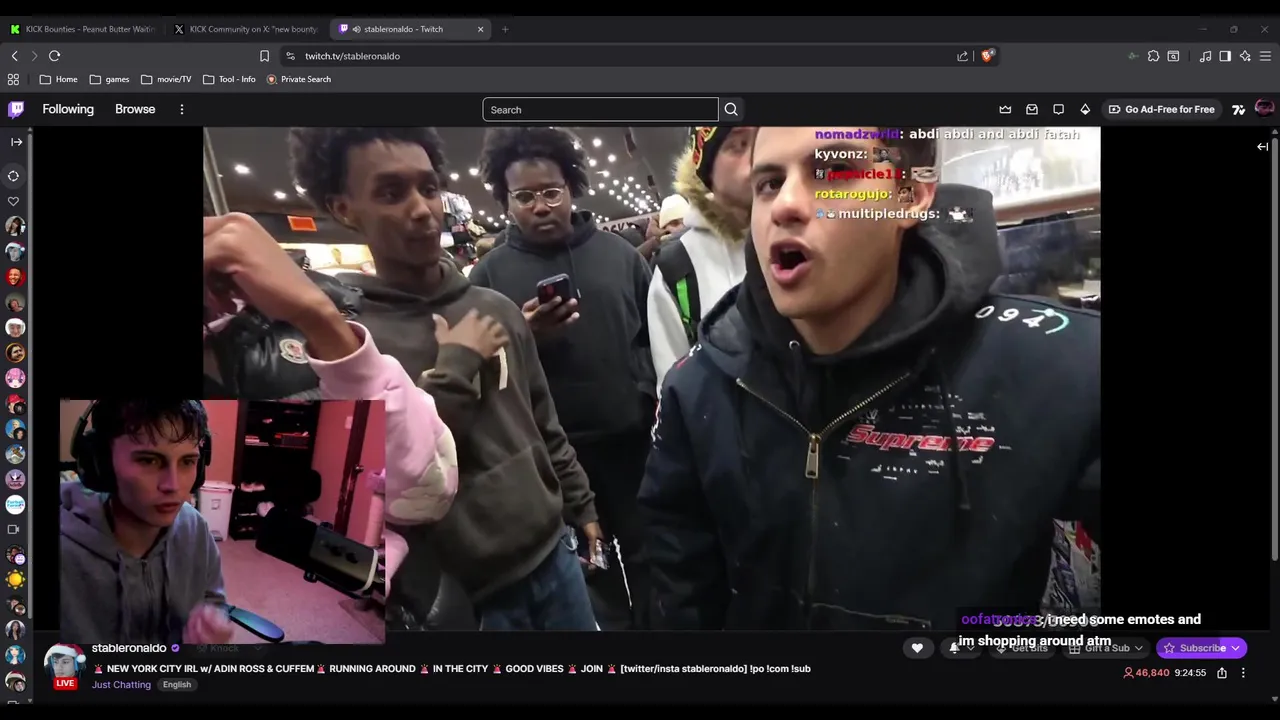Open the Following page
The image size is (1280, 720).
(68, 109)
